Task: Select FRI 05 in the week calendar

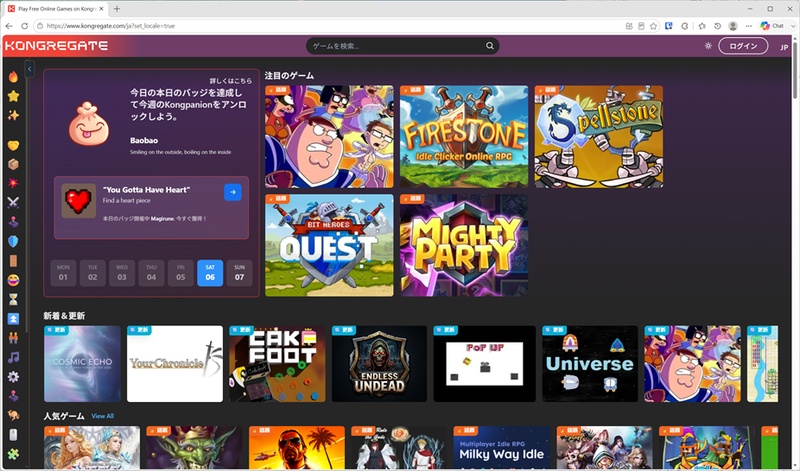Action: pyautogui.click(x=181, y=273)
